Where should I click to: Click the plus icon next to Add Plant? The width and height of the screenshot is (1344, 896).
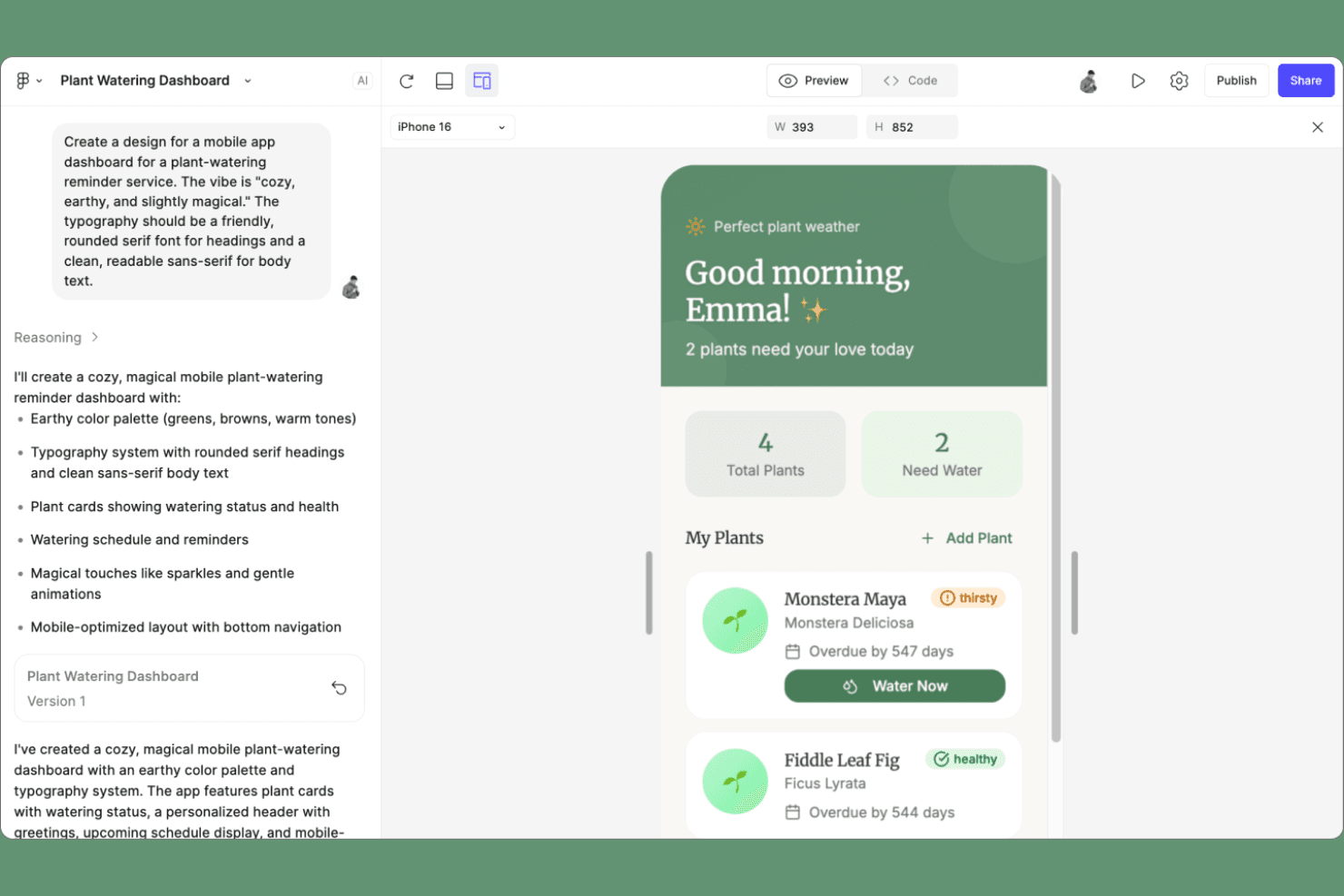[927, 538]
